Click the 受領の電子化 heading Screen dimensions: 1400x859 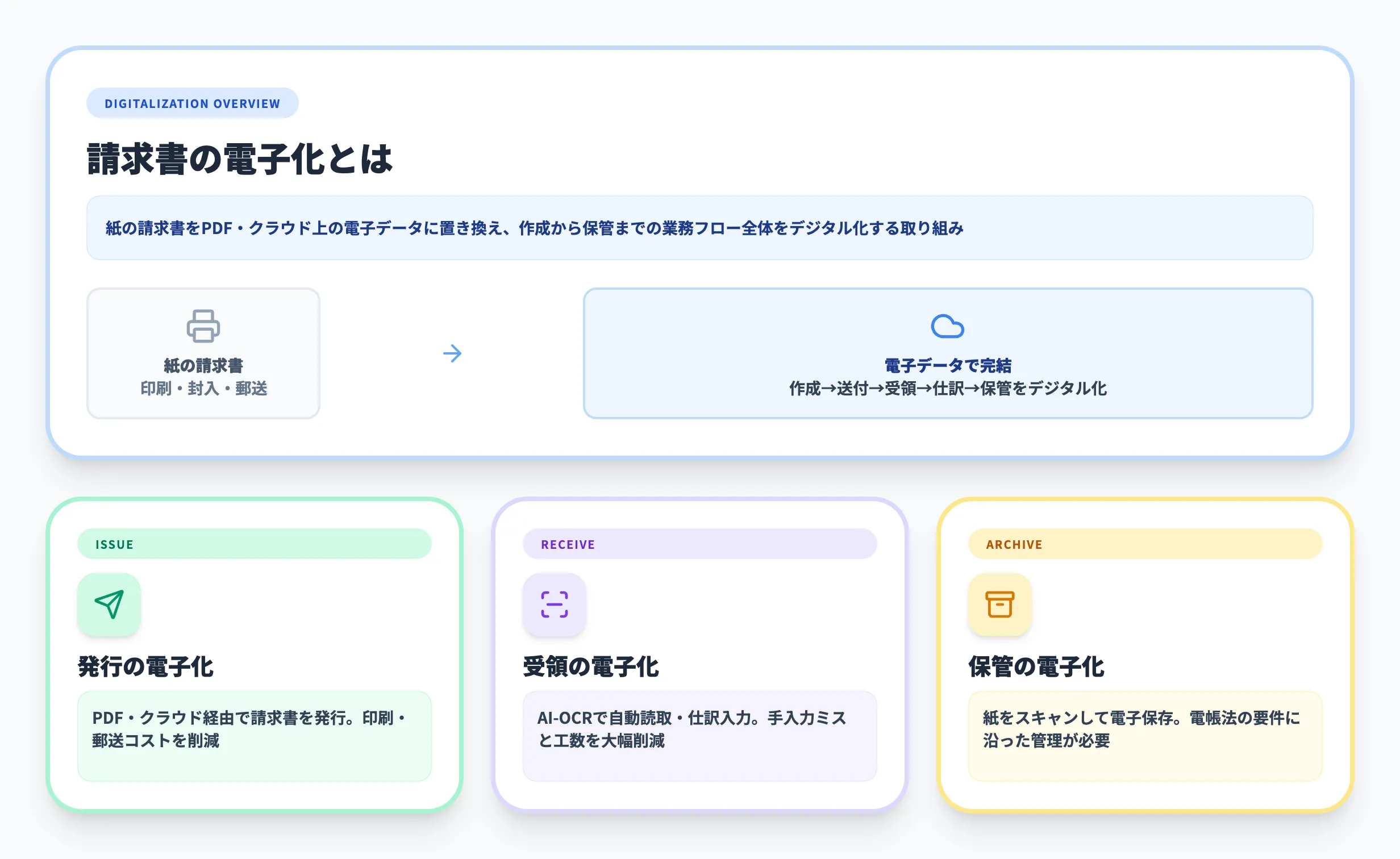[592, 666]
